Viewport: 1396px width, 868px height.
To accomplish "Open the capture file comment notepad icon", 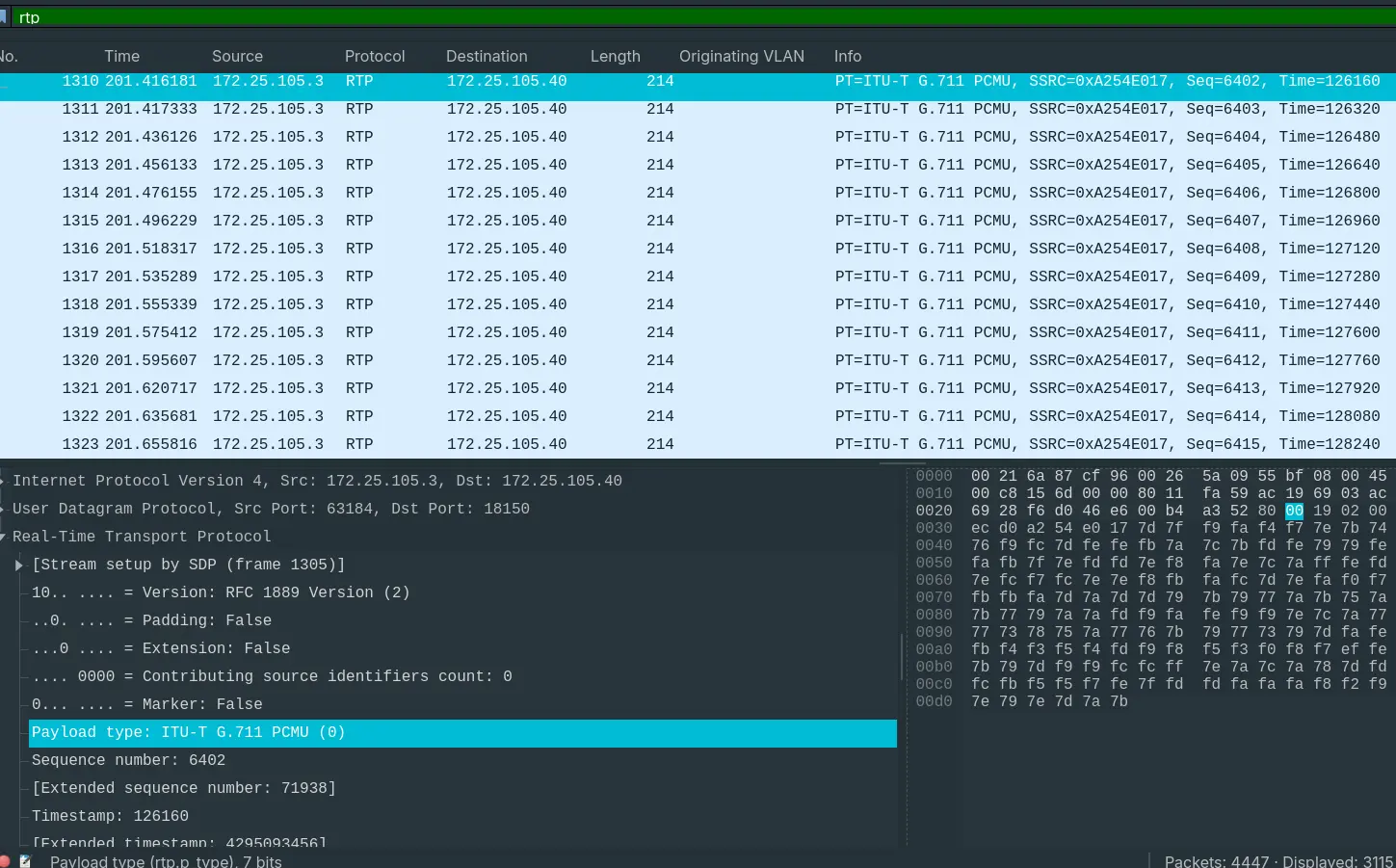I will [26, 860].
